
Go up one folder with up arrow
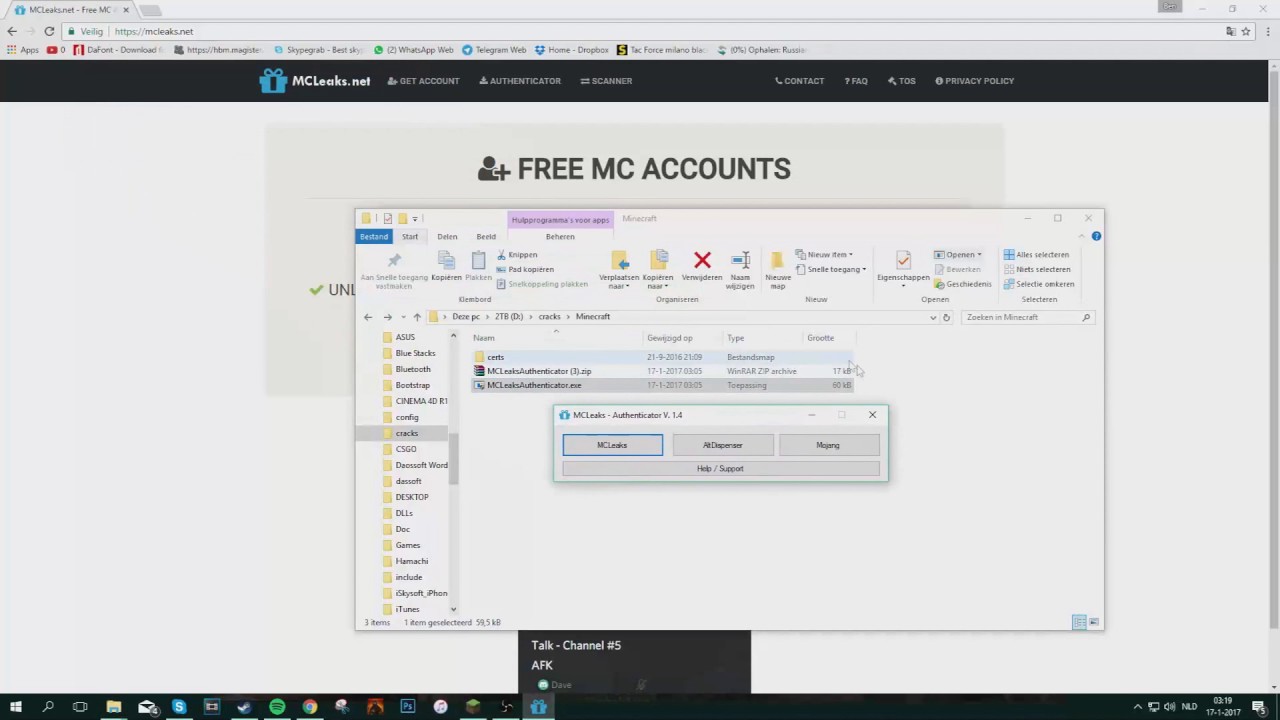(417, 317)
